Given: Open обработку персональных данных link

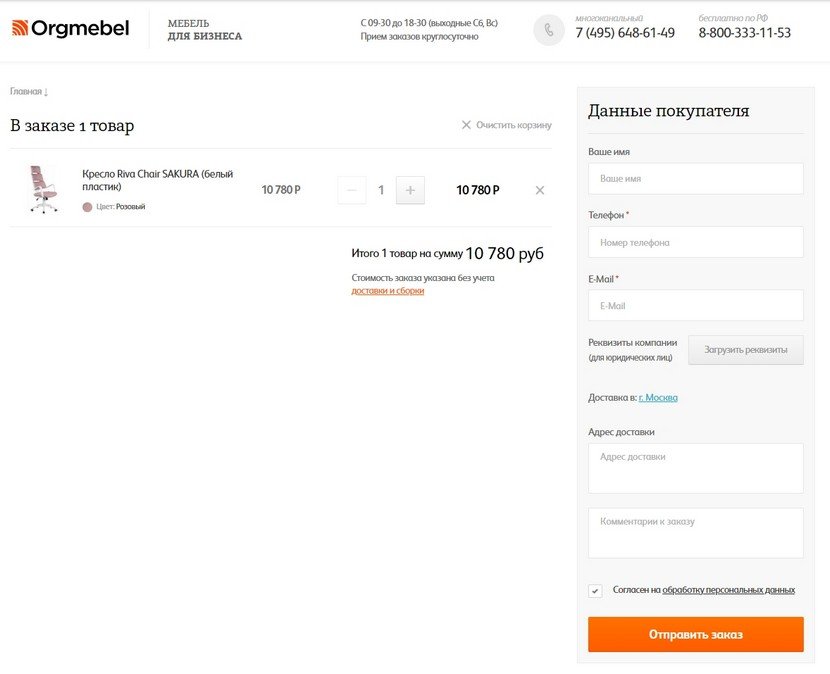Looking at the screenshot, I should coord(728,590).
